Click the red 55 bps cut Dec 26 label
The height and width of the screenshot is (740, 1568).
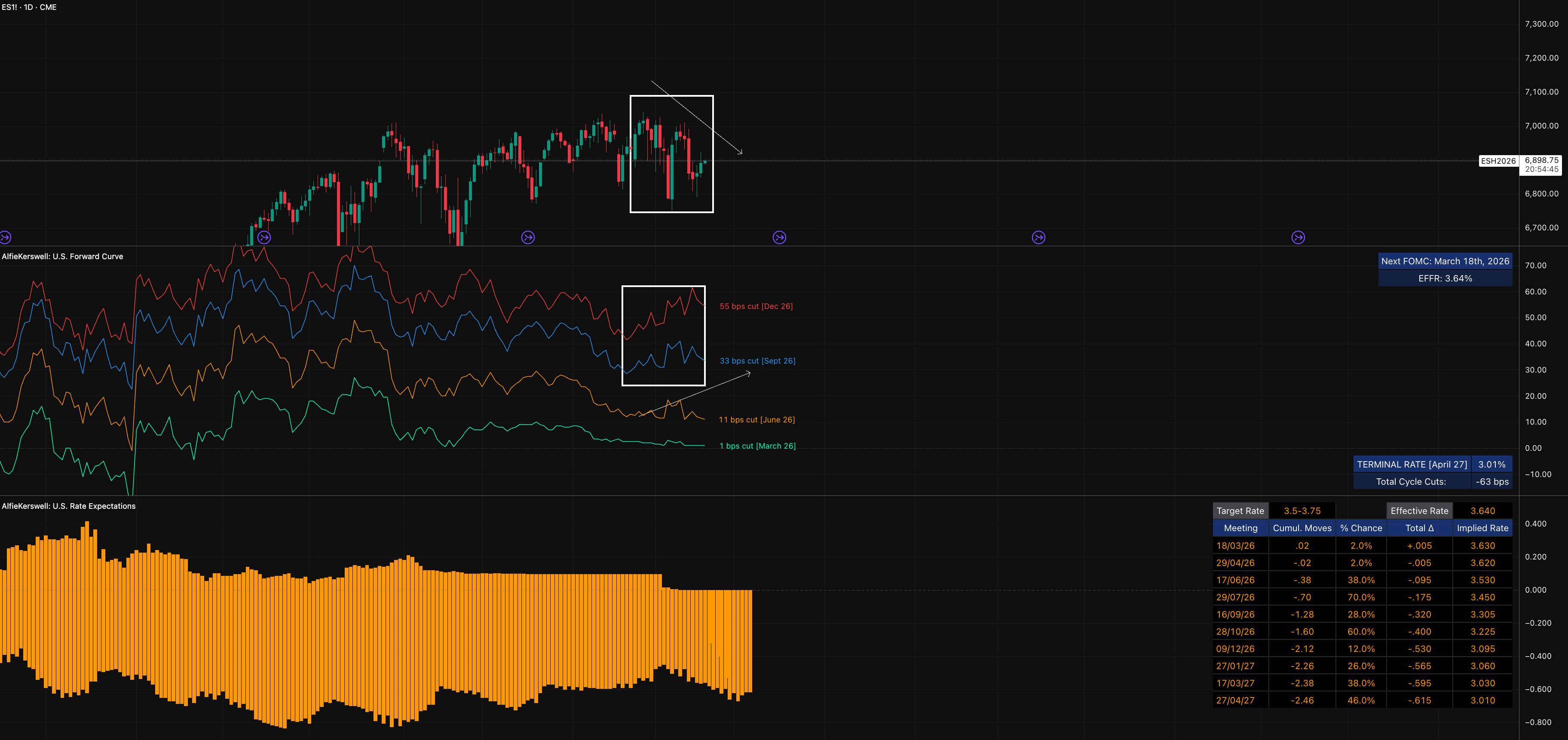[756, 306]
